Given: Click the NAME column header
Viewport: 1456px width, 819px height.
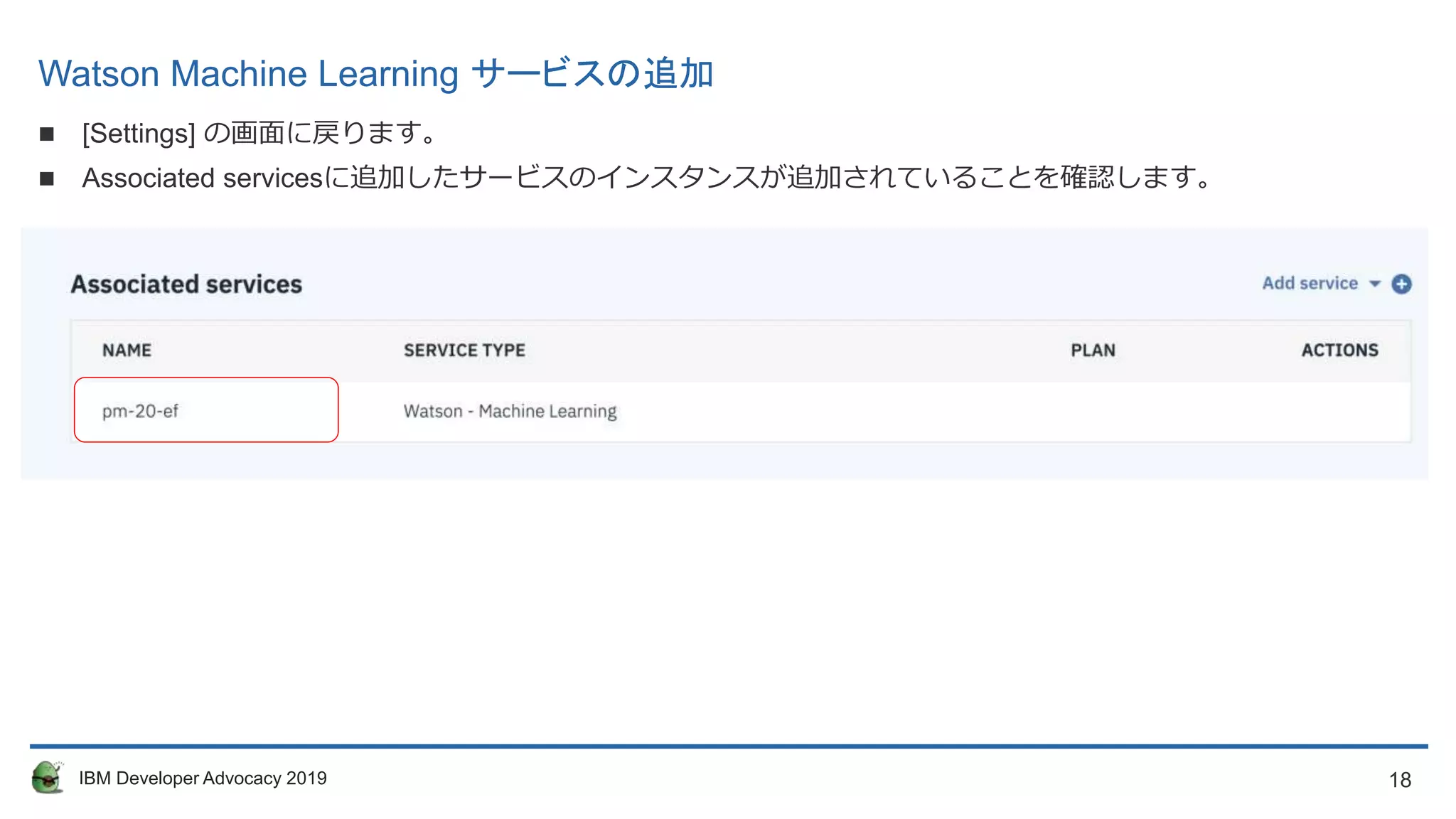Looking at the screenshot, I should coord(127,350).
